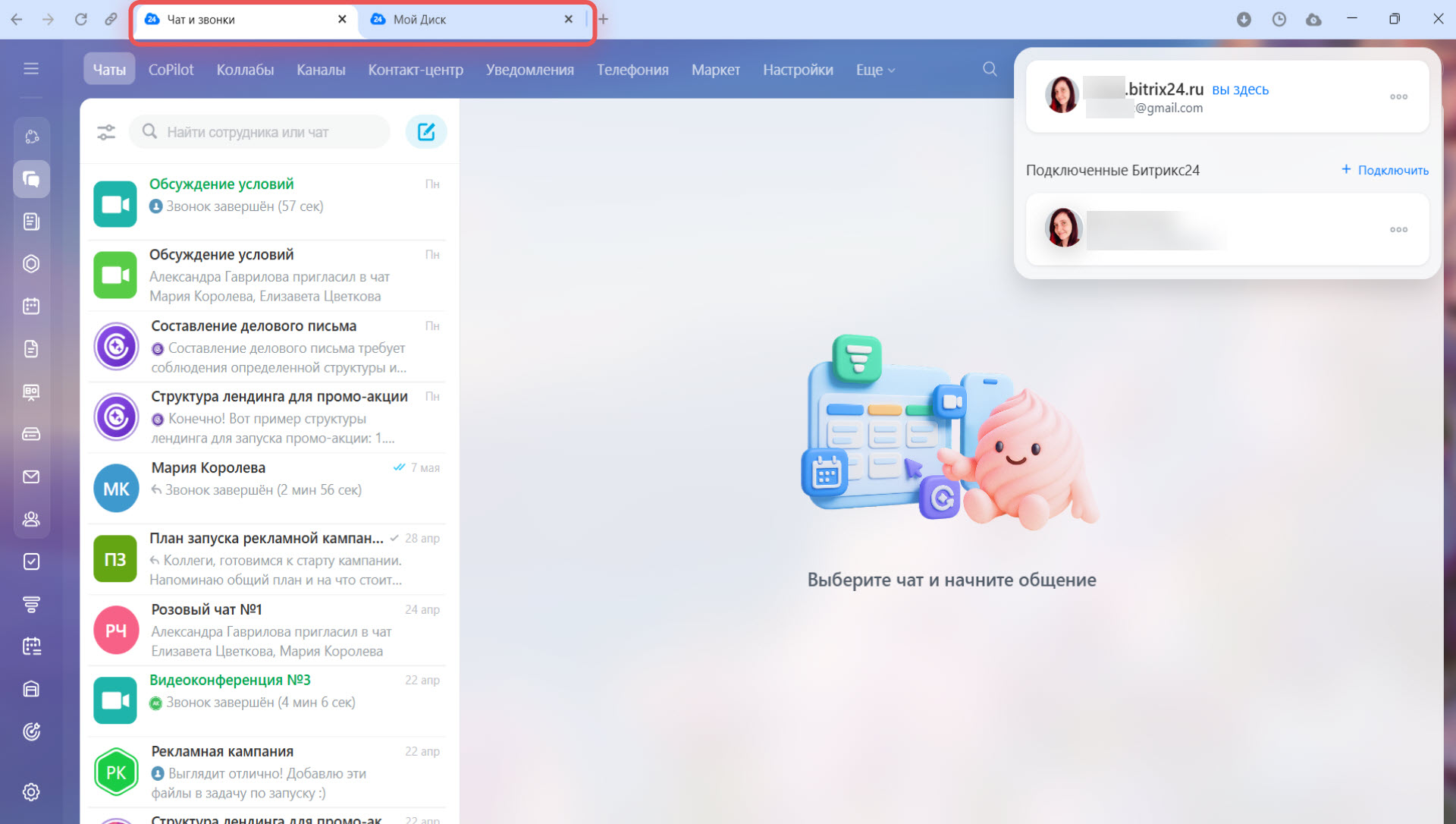1456x824 pixels.
Task: Switch to the Мой Диск tab
Action: point(472,20)
